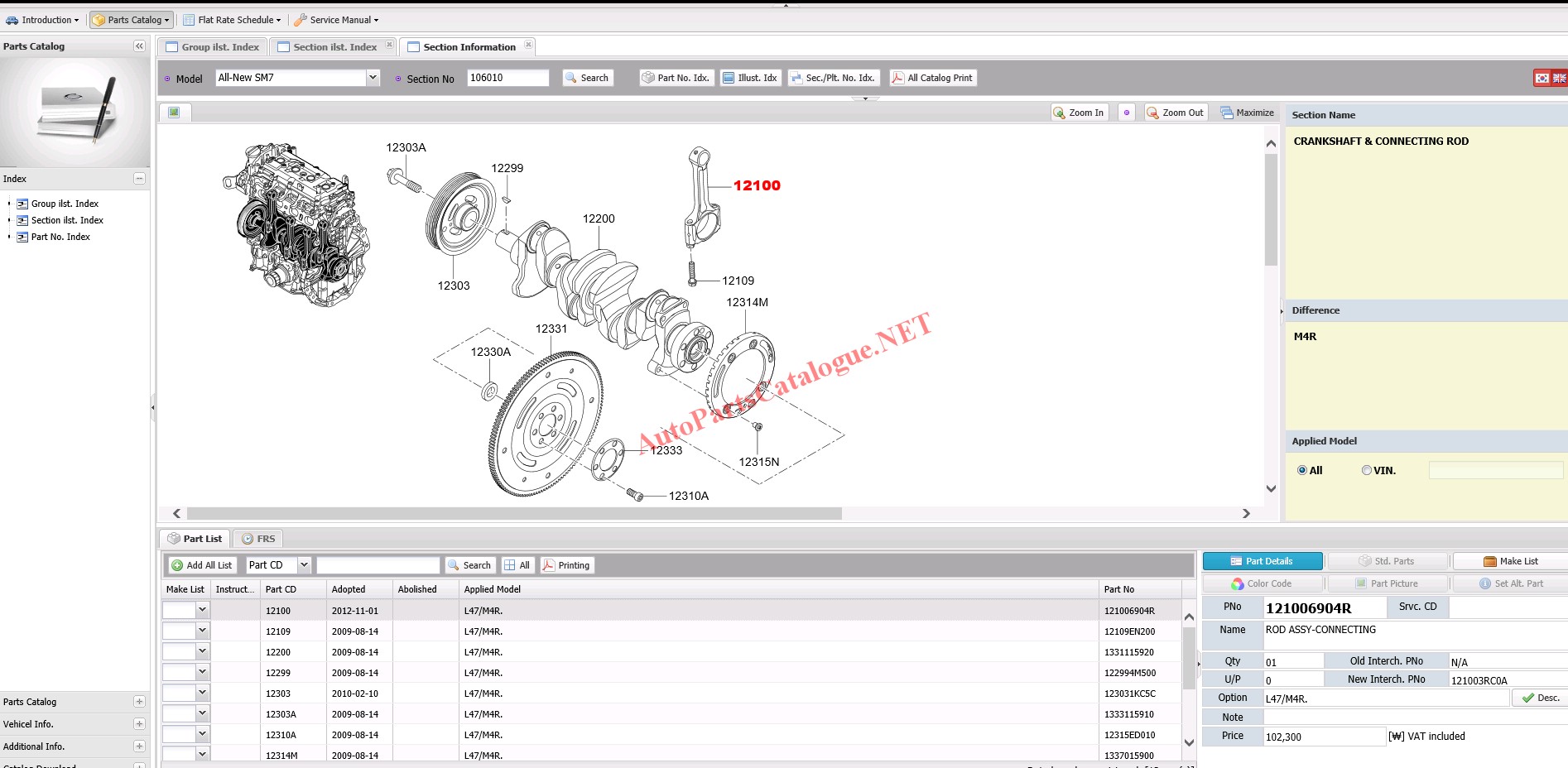Open the Part CD filter dropdown
Screen dimensions: 1568x768
304,565
